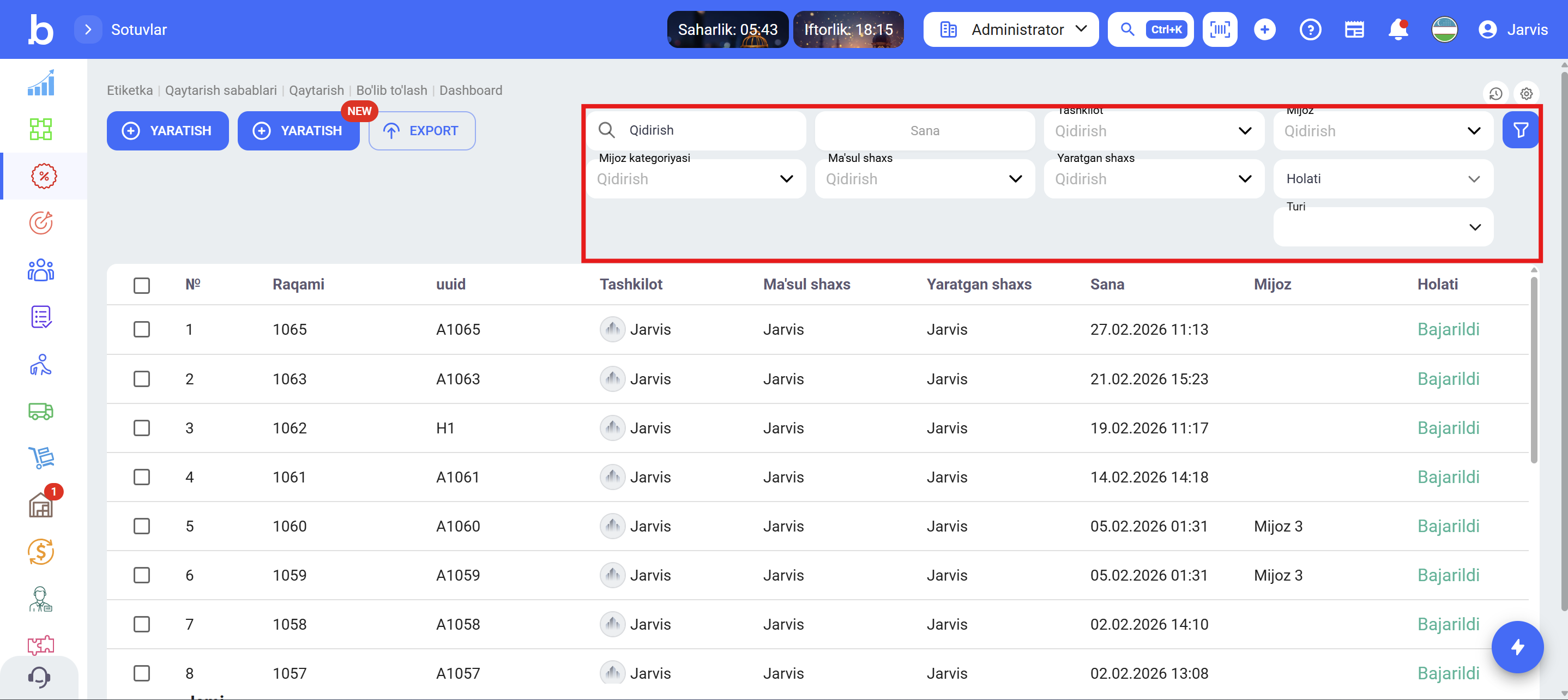Open the Administrator role dropdown
This screenshot has width=1568, height=700.
[x=1010, y=29]
